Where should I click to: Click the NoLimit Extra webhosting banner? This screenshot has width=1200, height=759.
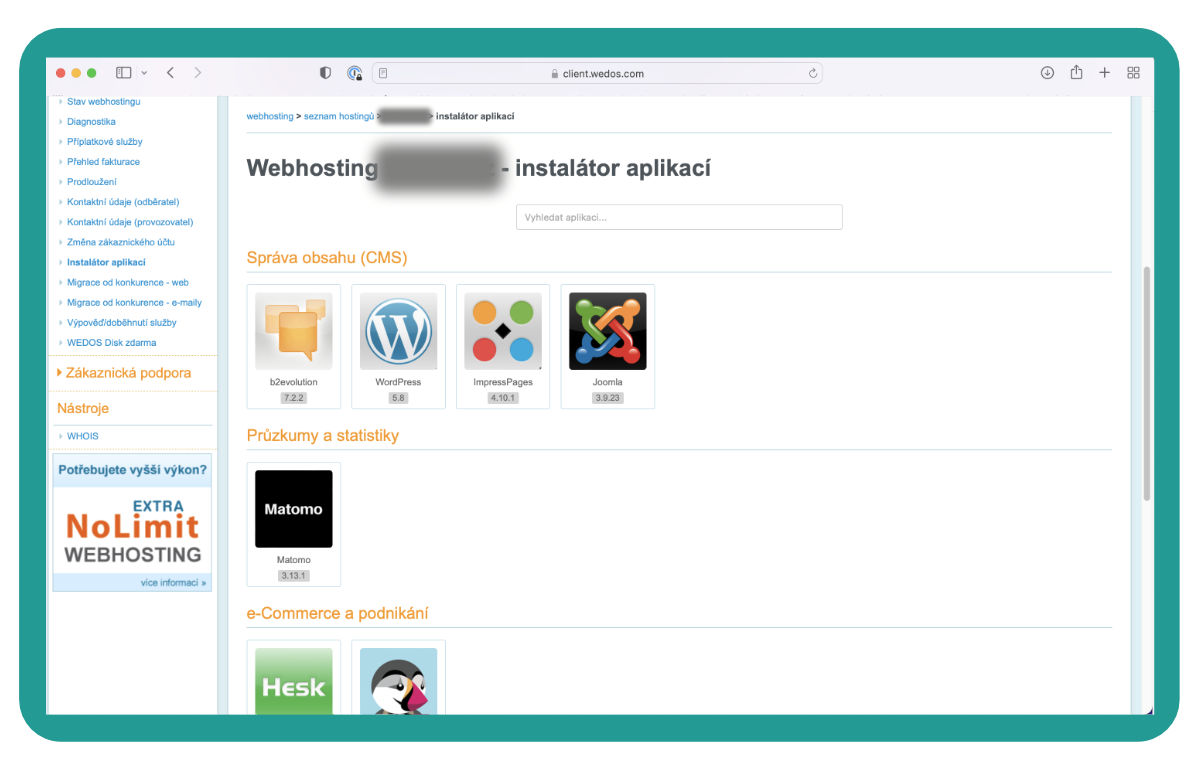click(x=132, y=530)
